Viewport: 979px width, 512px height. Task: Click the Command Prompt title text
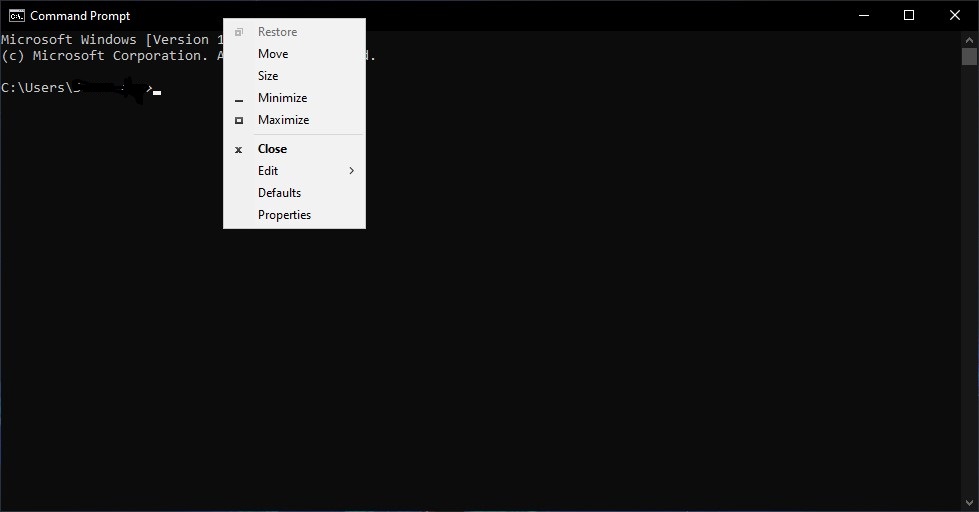pos(80,16)
